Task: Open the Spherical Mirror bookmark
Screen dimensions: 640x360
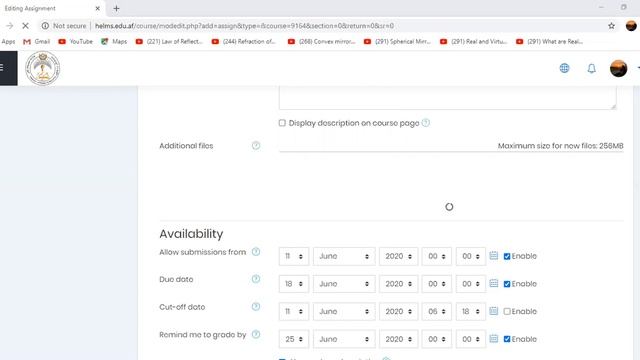Action: click(x=398, y=42)
